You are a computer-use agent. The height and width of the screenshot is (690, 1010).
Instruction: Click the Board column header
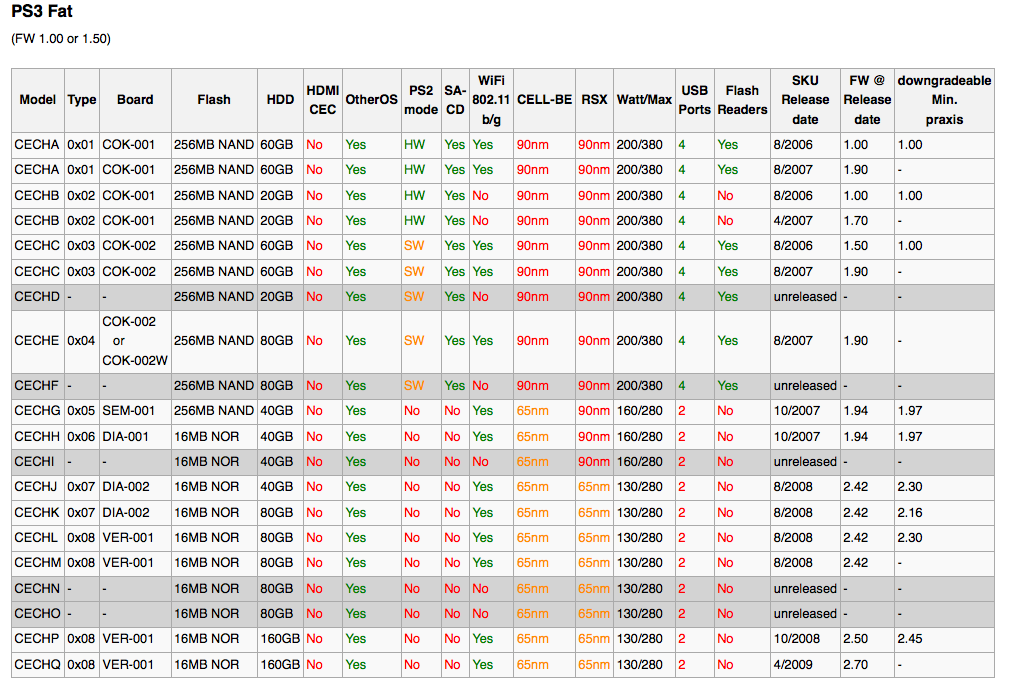135,100
